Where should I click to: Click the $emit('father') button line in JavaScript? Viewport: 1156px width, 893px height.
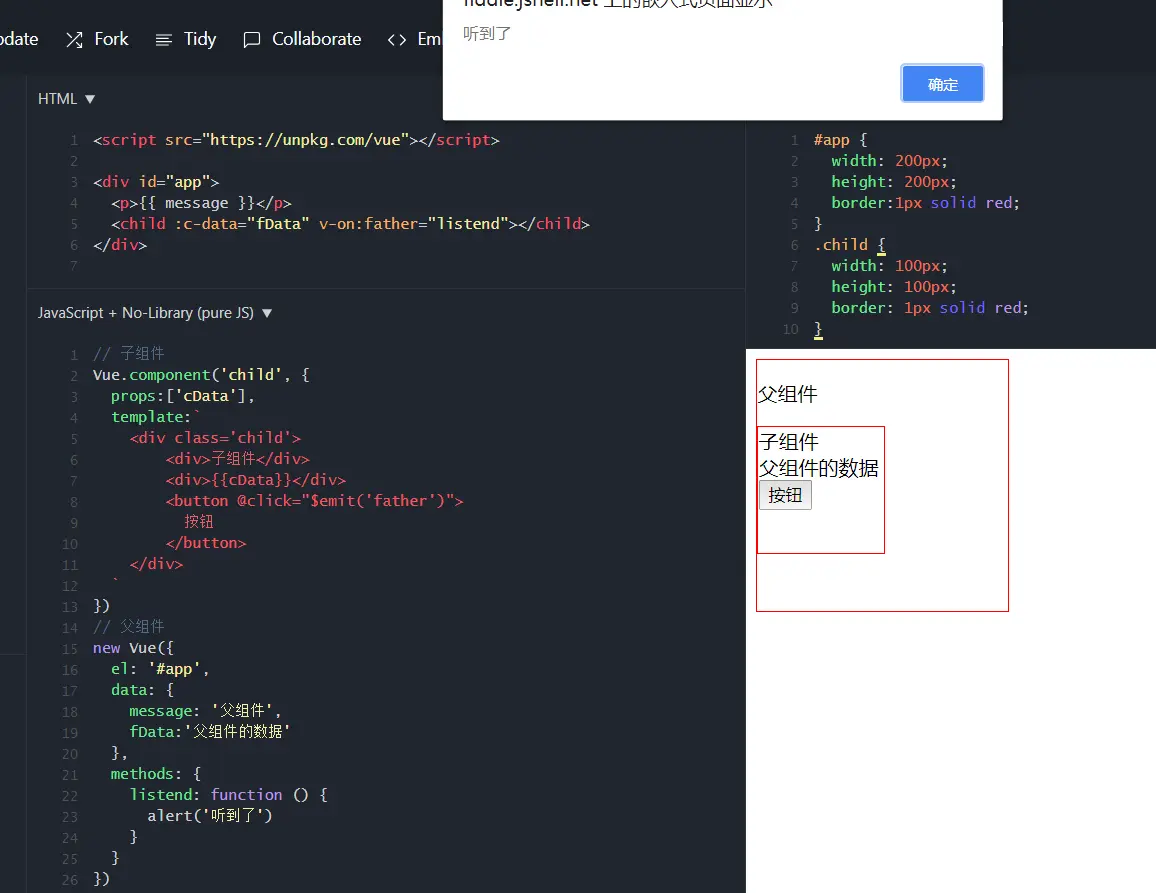(314, 501)
